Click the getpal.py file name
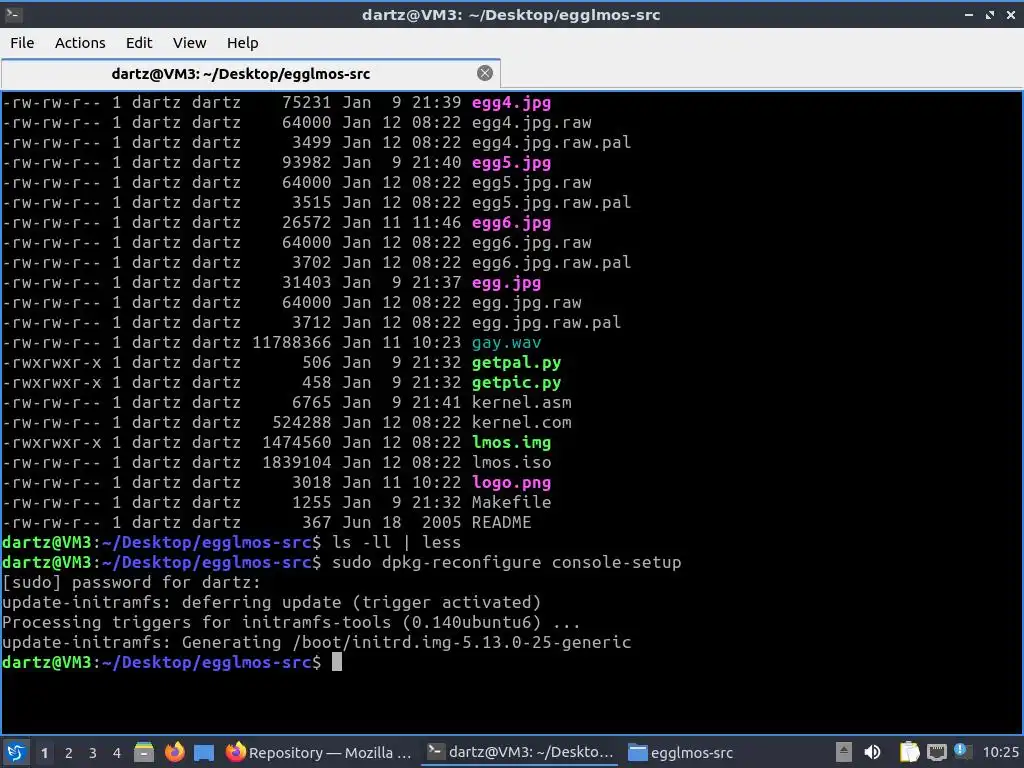 coord(516,362)
